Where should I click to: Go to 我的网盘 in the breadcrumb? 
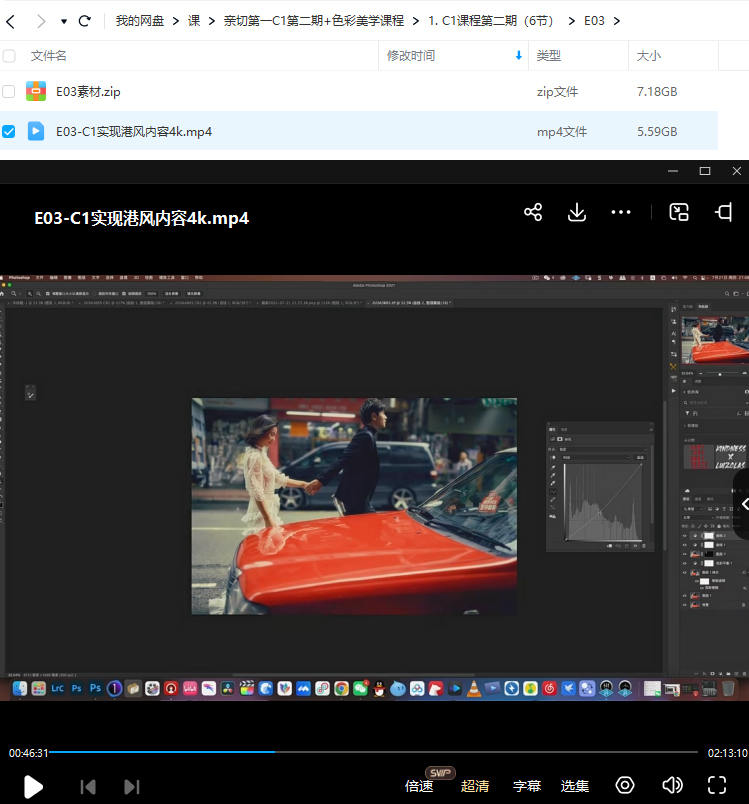(140, 21)
